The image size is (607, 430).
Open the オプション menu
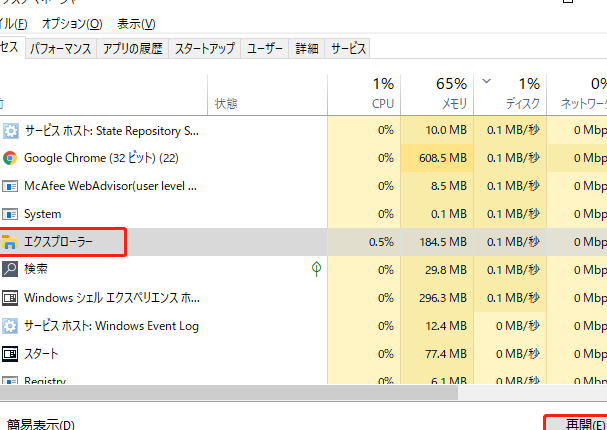click(70, 23)
